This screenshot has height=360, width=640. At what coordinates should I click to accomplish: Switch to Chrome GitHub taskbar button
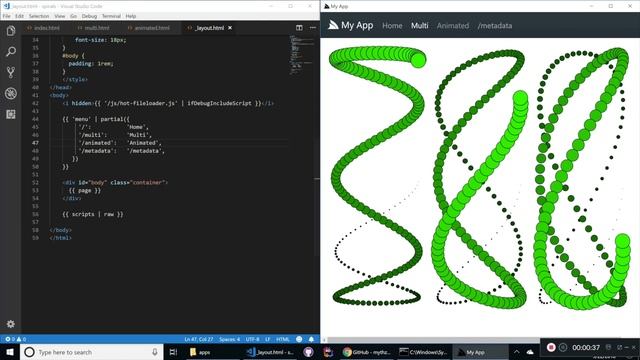[x=367, y=352]
